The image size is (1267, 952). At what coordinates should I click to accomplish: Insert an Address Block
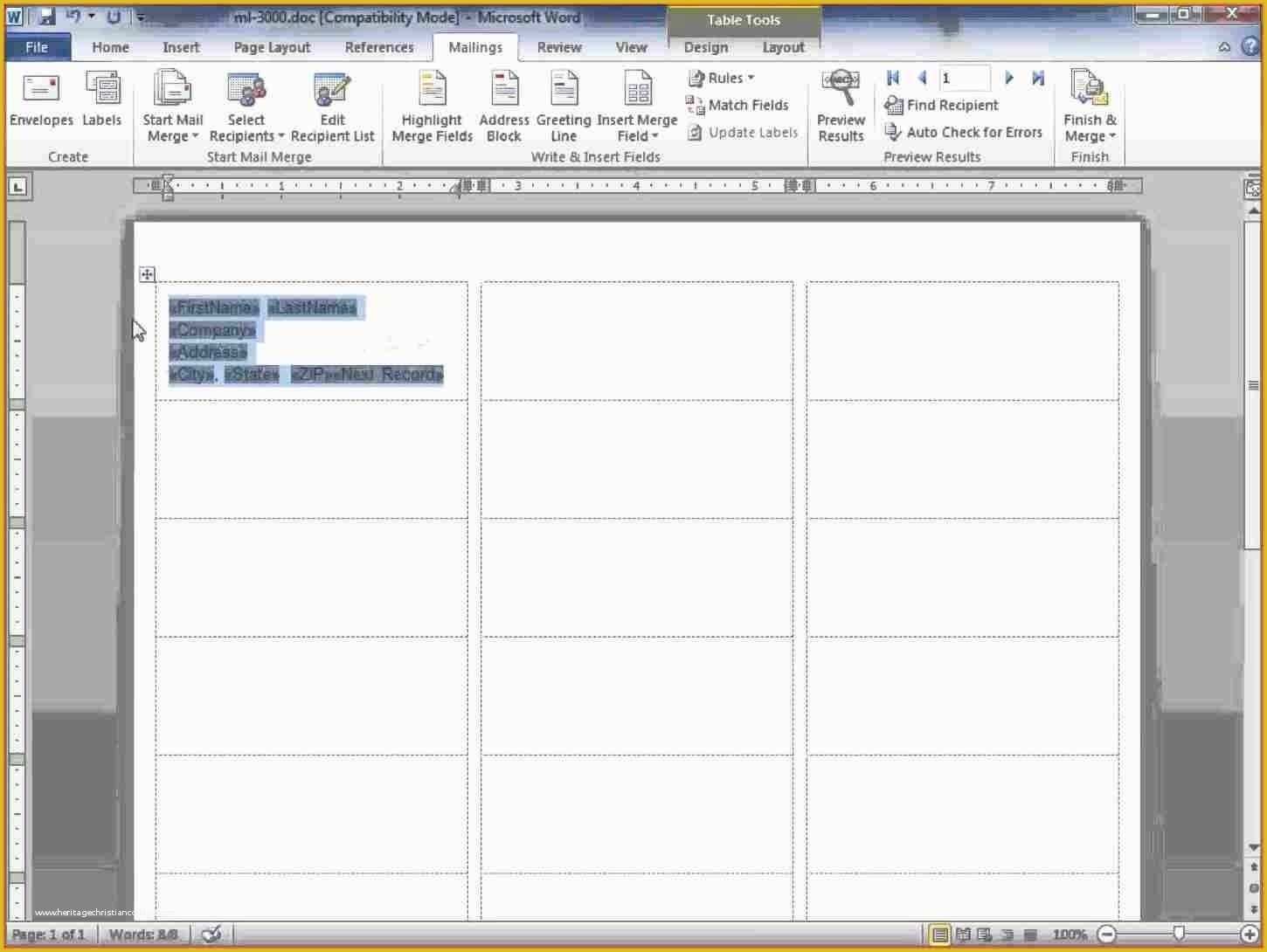tap(504, 107)
